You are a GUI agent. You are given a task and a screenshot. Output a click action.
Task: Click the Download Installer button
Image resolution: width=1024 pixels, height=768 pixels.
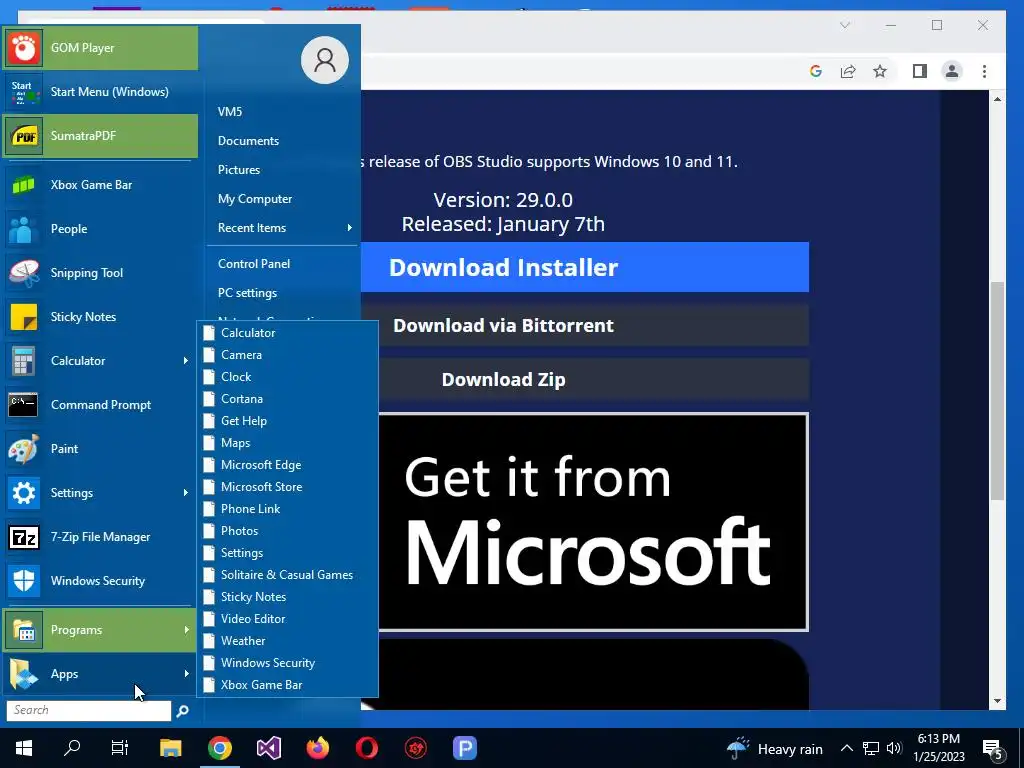584,267
